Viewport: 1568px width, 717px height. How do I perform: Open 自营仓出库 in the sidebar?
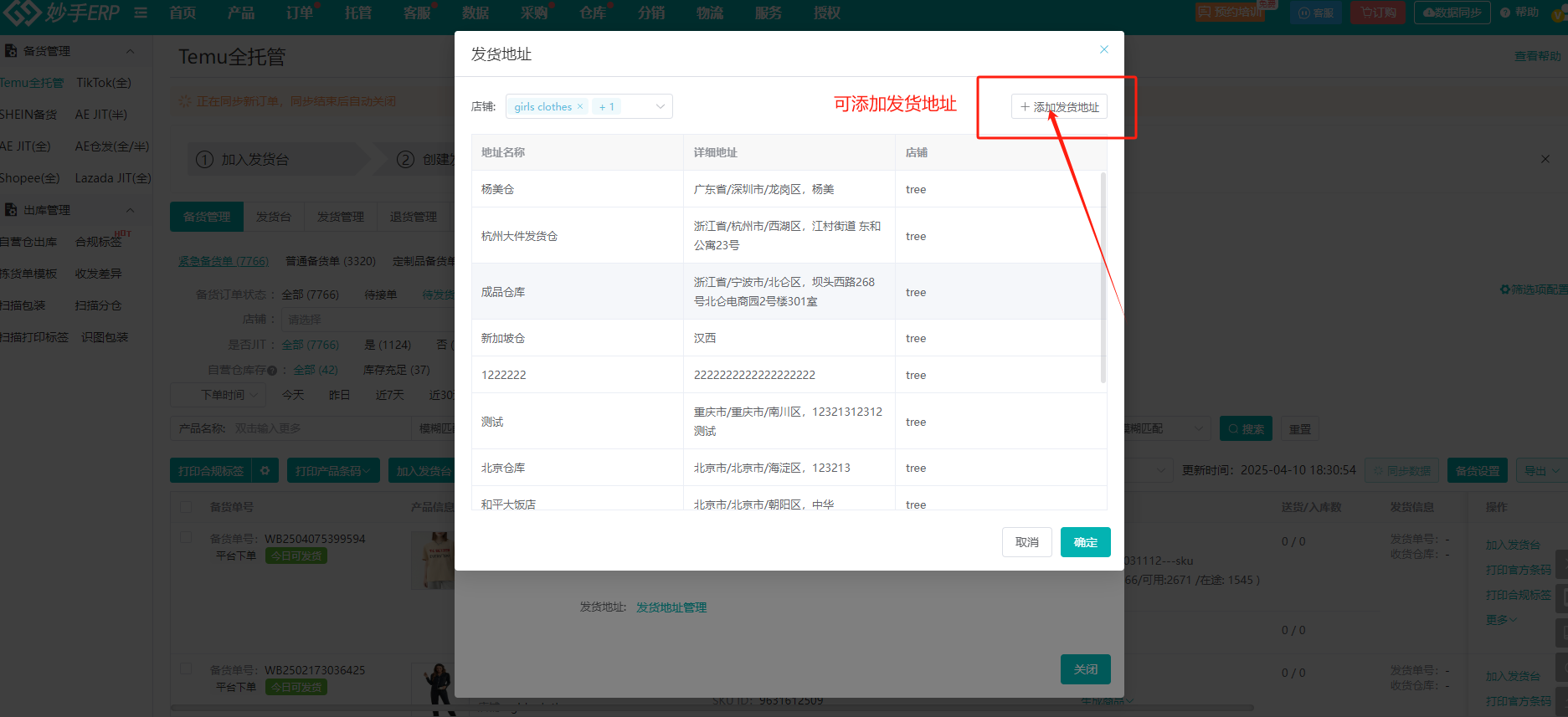[x=28, y=242]
